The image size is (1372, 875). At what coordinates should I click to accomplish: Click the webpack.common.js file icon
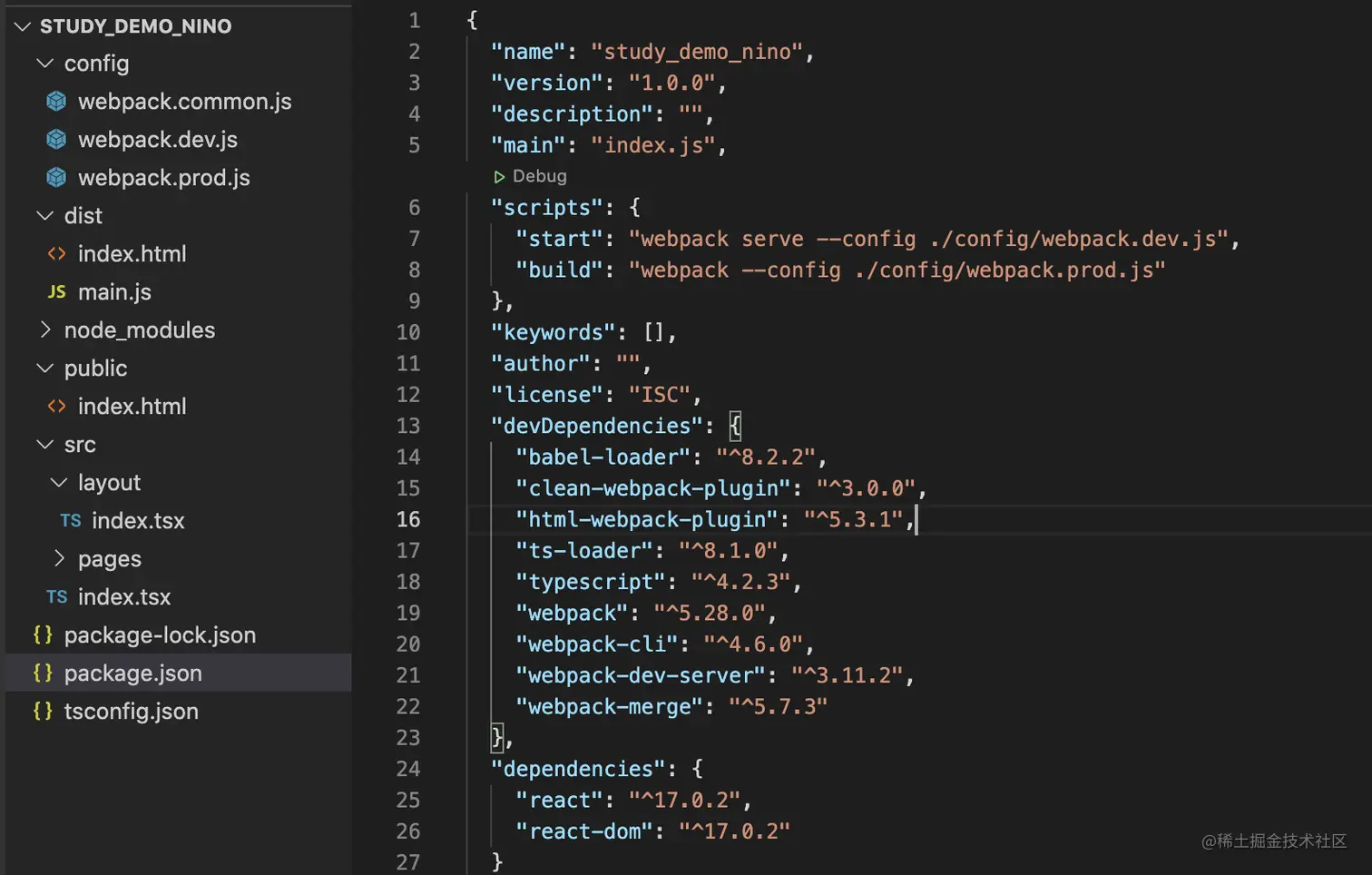[56, 102]
